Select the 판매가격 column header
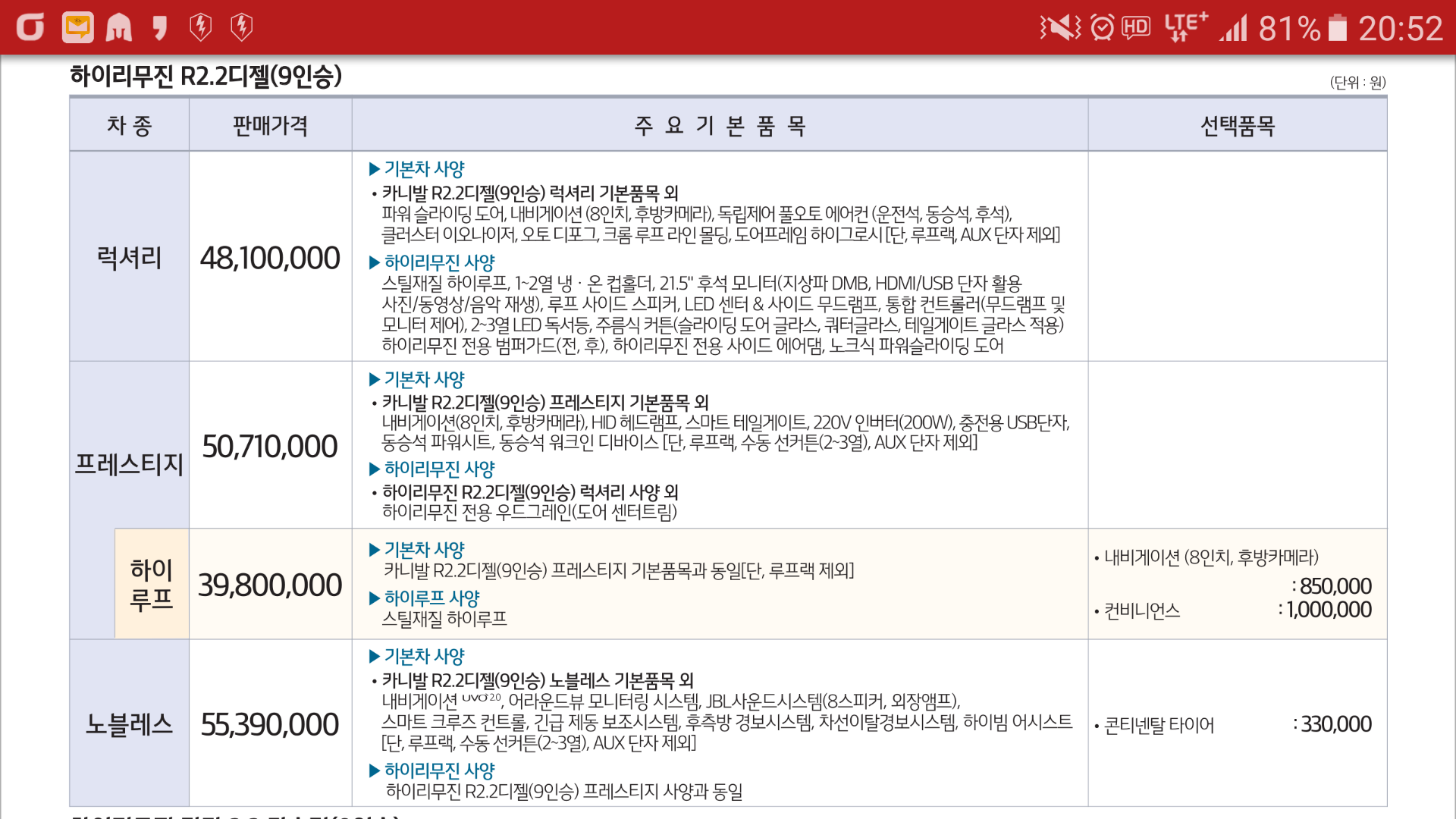 pos(270,125)
